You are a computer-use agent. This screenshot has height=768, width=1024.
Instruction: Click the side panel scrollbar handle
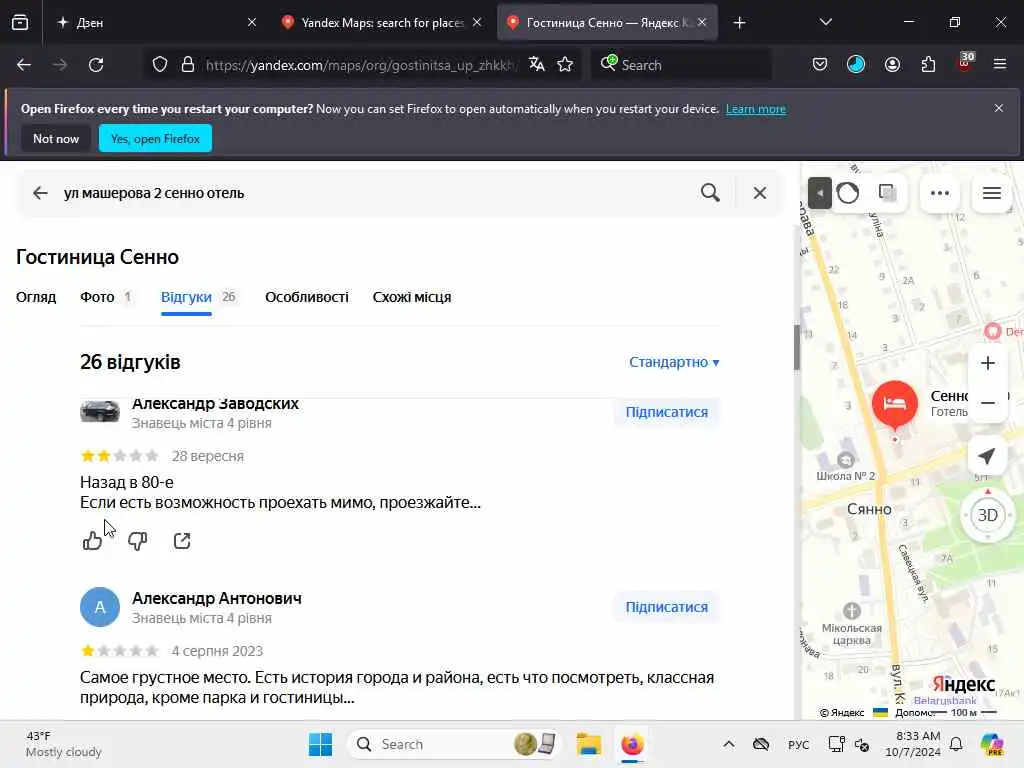coord(797,346)
